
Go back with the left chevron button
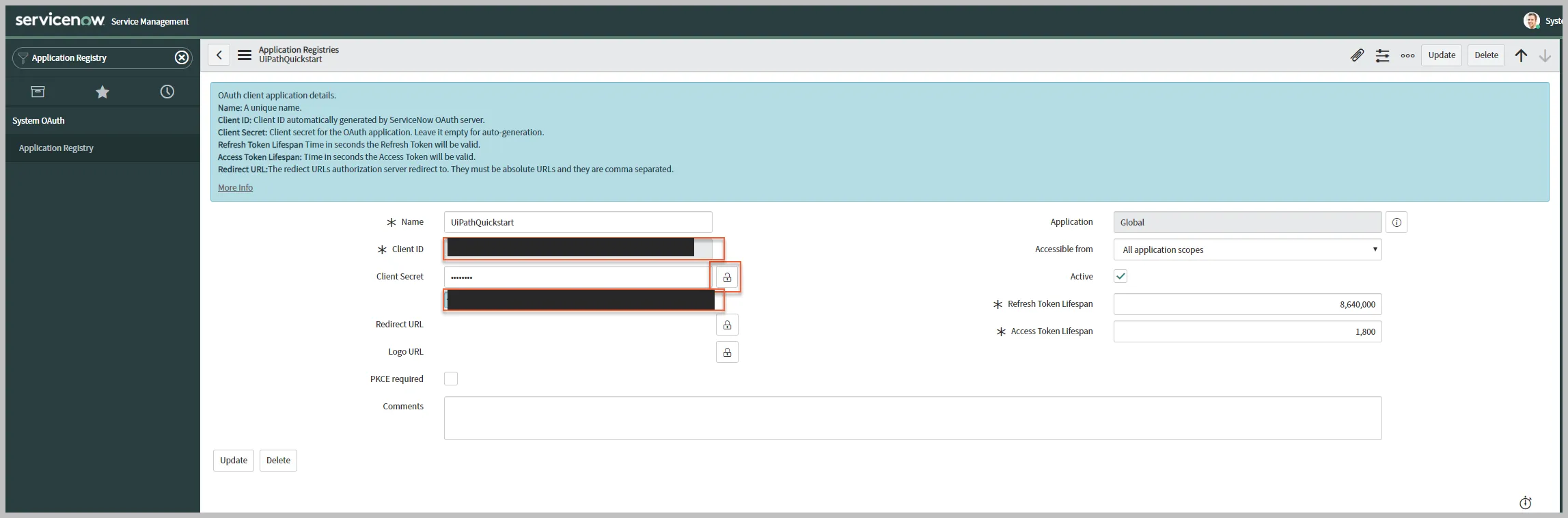pyautogui.click(x=219, y=55)
